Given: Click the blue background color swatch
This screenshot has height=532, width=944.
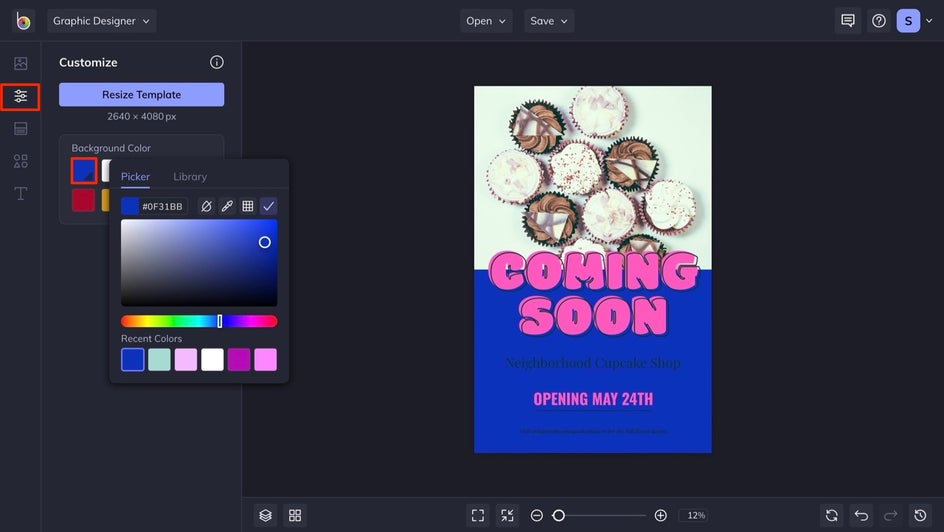Looking at the screenshot, I should pyautogui.click(x=84, y=171).
